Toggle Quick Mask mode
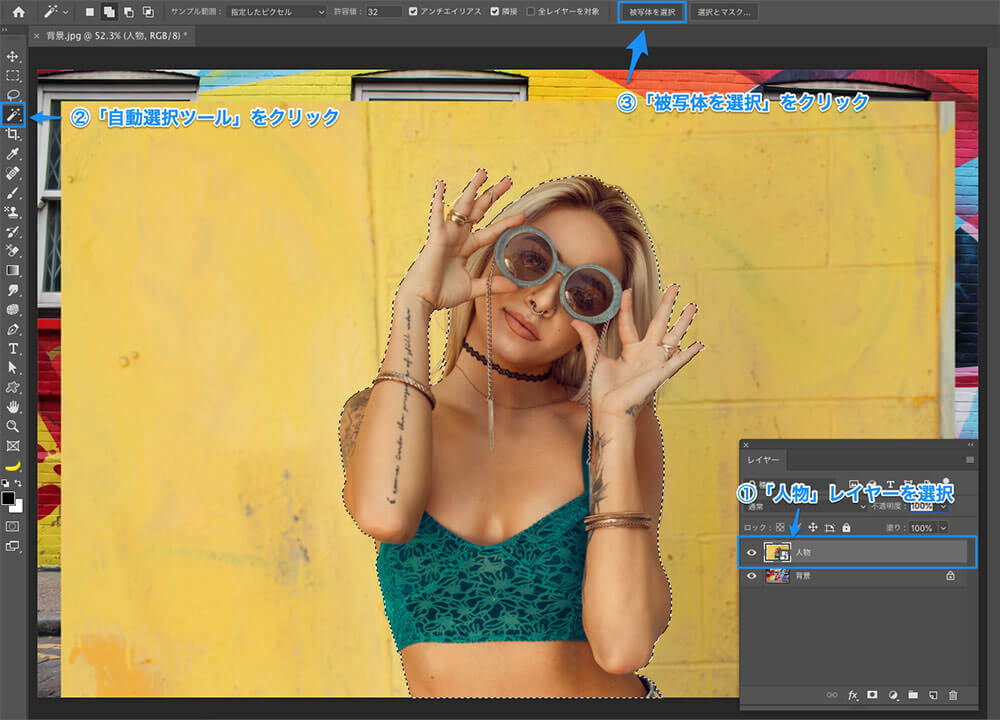 point(13,526)
